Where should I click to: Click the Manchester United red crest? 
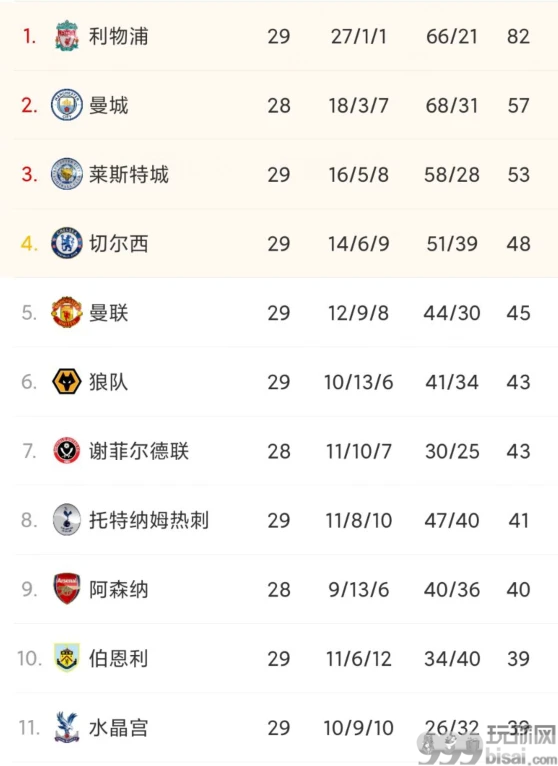coord(67,312)
